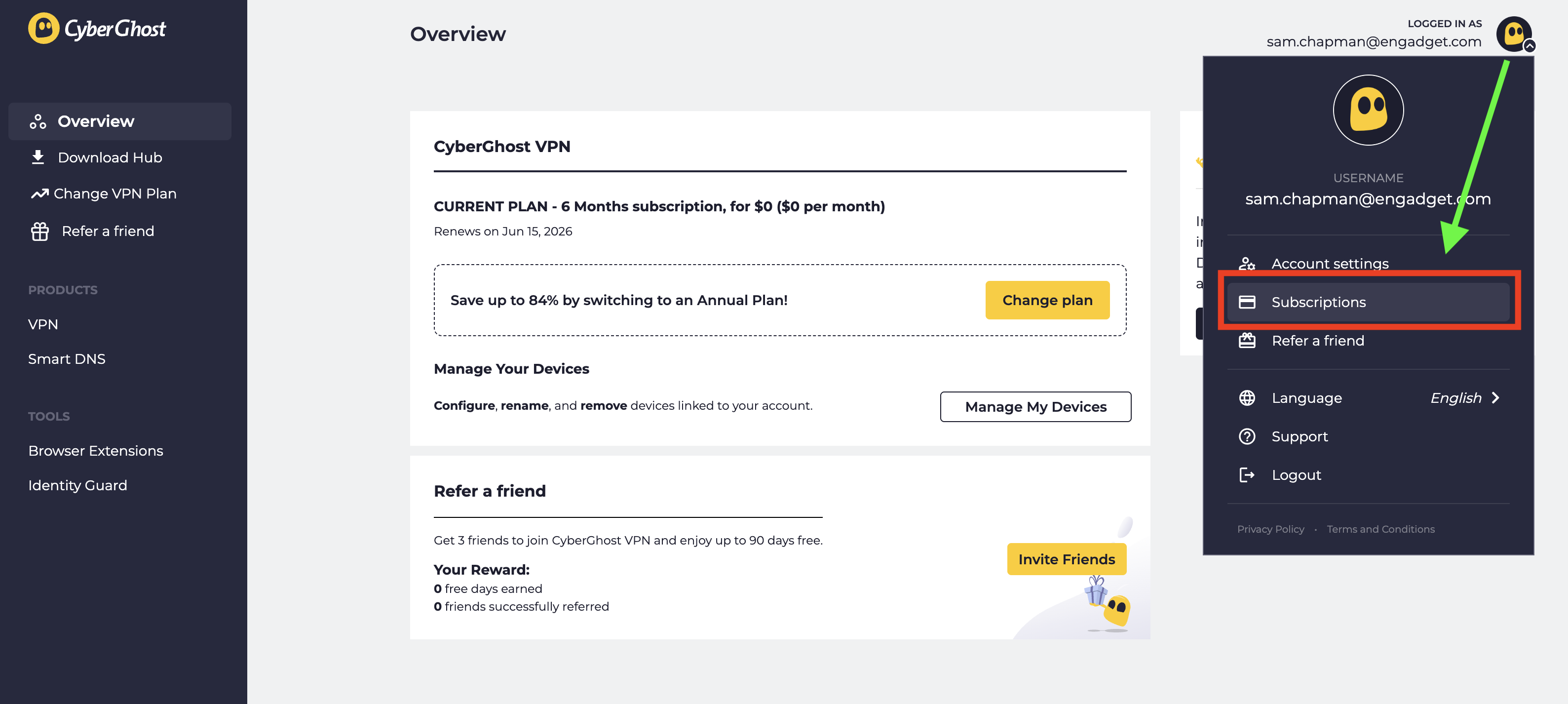Image resolution: width=1568 pixels, height=704 pixels.
Task: Select Subscriptions in the account menu
Action: click(1318, 302)
